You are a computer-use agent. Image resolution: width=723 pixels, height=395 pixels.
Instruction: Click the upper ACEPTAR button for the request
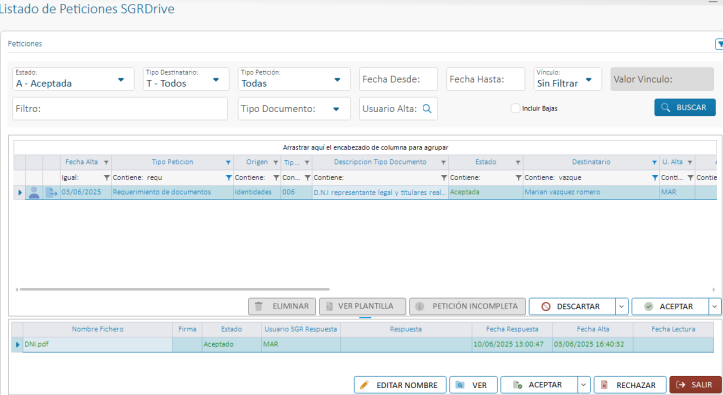(x=670, y=307)
